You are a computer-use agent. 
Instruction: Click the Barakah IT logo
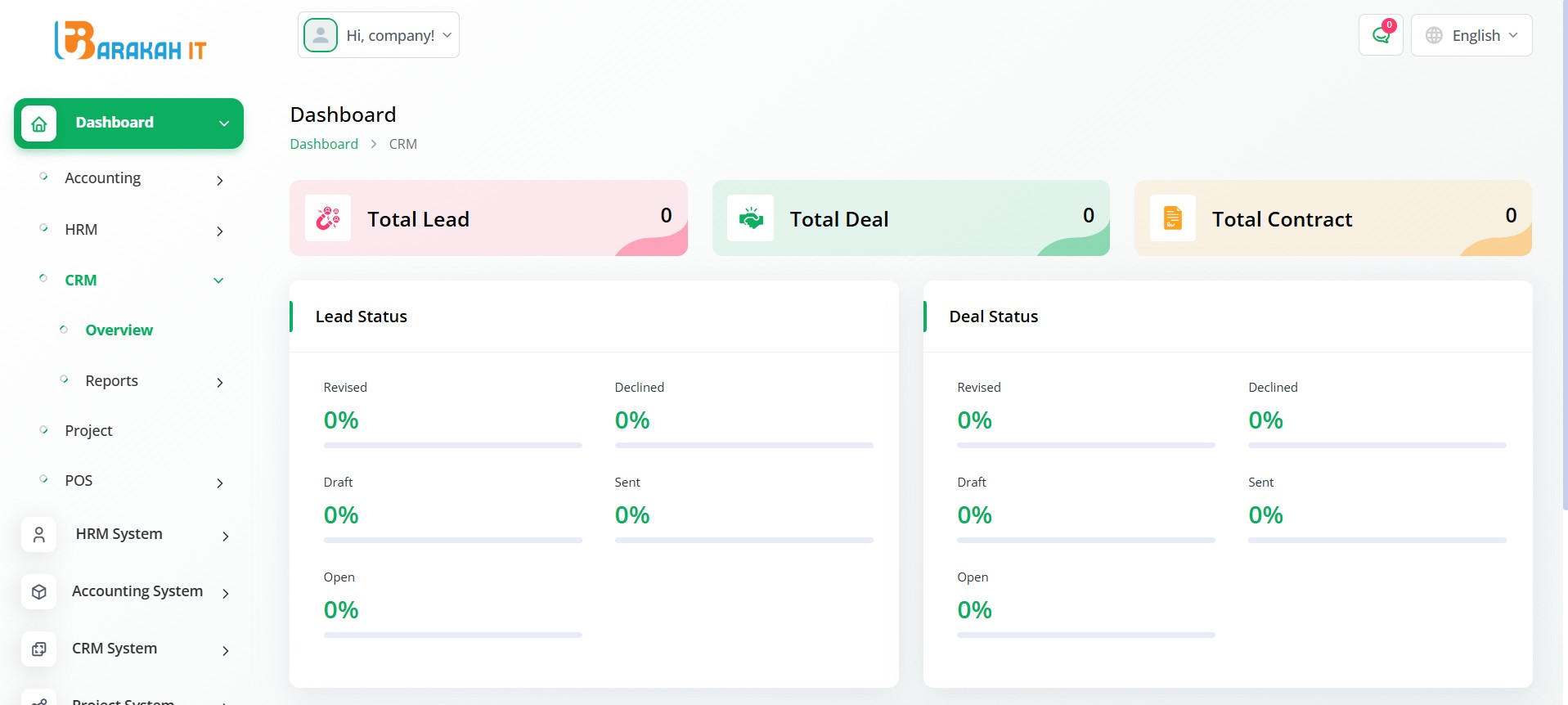[x=130, y=41]
